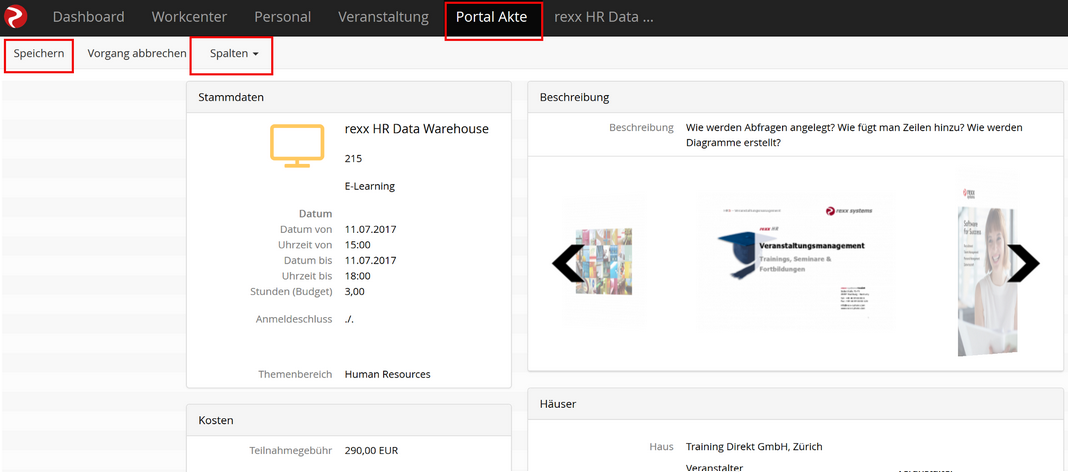Viewport: 1068px width, 472px height.
Task: Click the yellow monitor E-Learning icon
Action: click(x=296, y=146)
